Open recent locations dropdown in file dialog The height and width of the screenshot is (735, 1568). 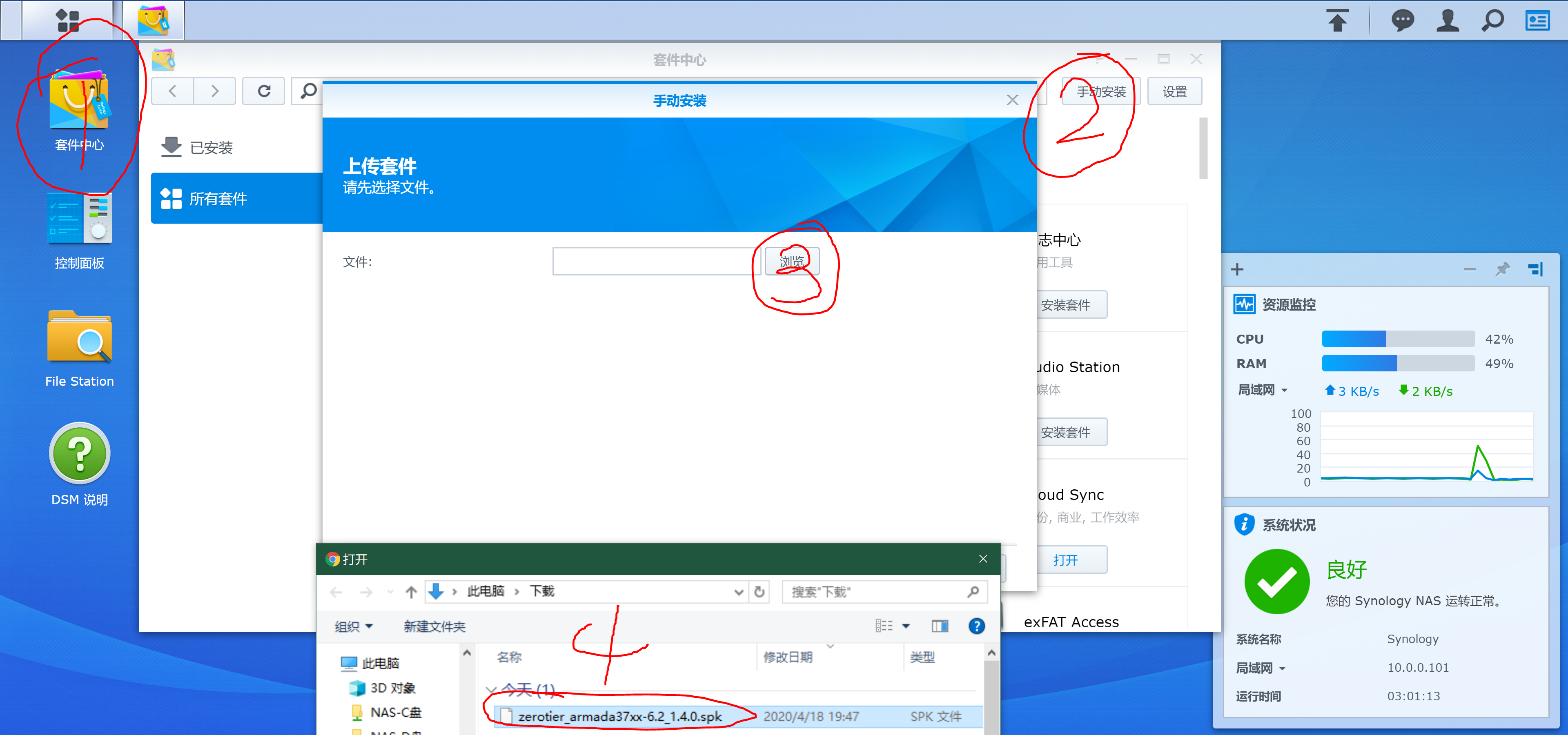coord(390,591)
